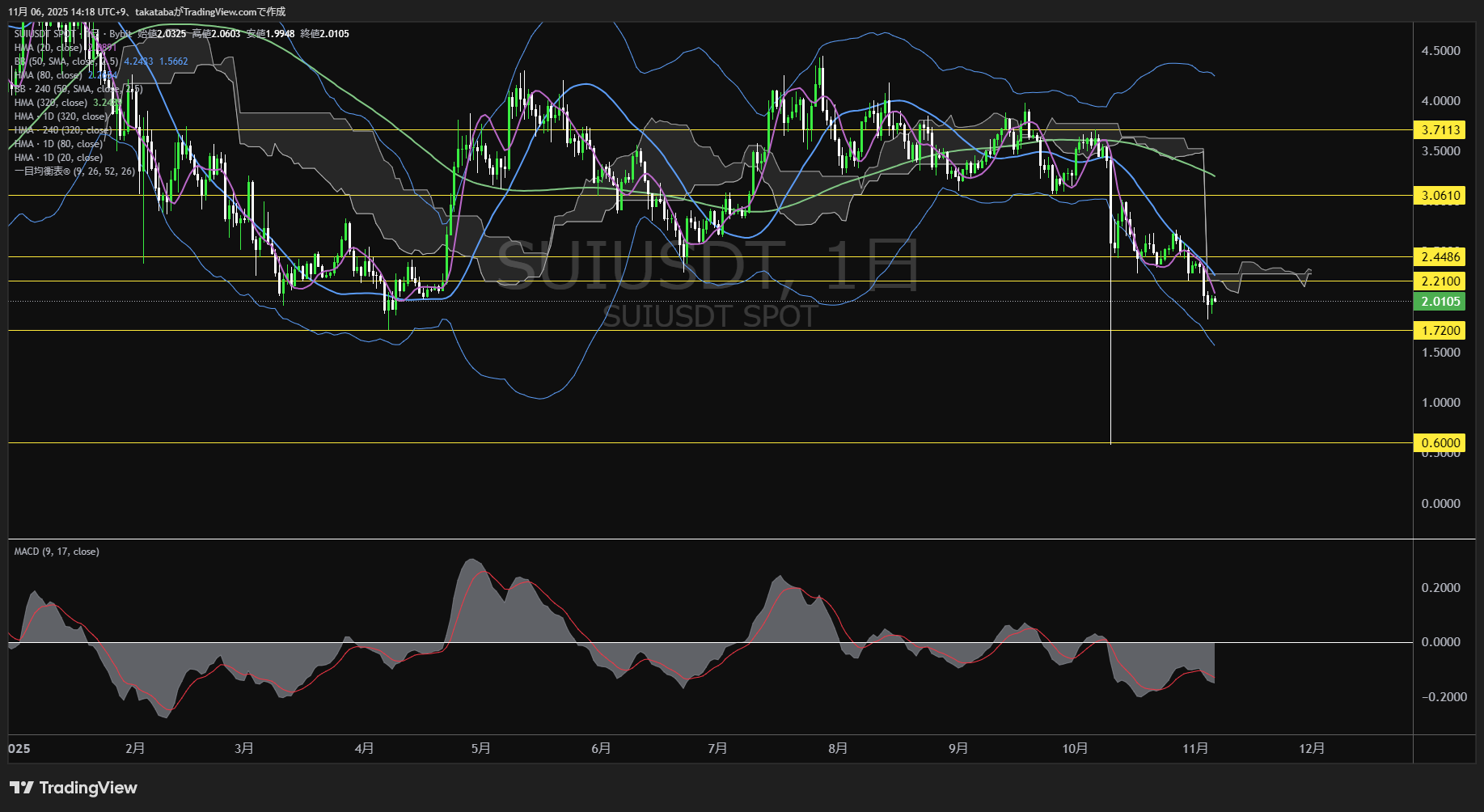Click the yellow 3.0610 price level label
This screenshot has height=812, width=1484.
point(1440,196)
